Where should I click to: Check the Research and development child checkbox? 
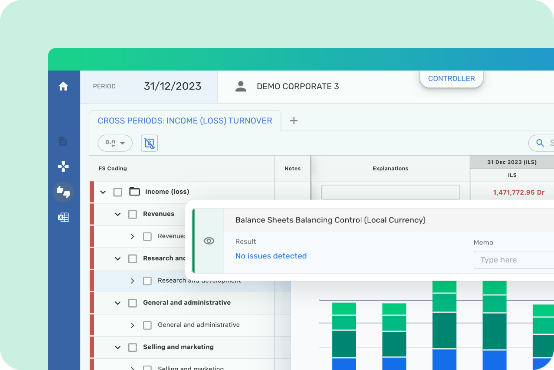click(x=147, y=281)
